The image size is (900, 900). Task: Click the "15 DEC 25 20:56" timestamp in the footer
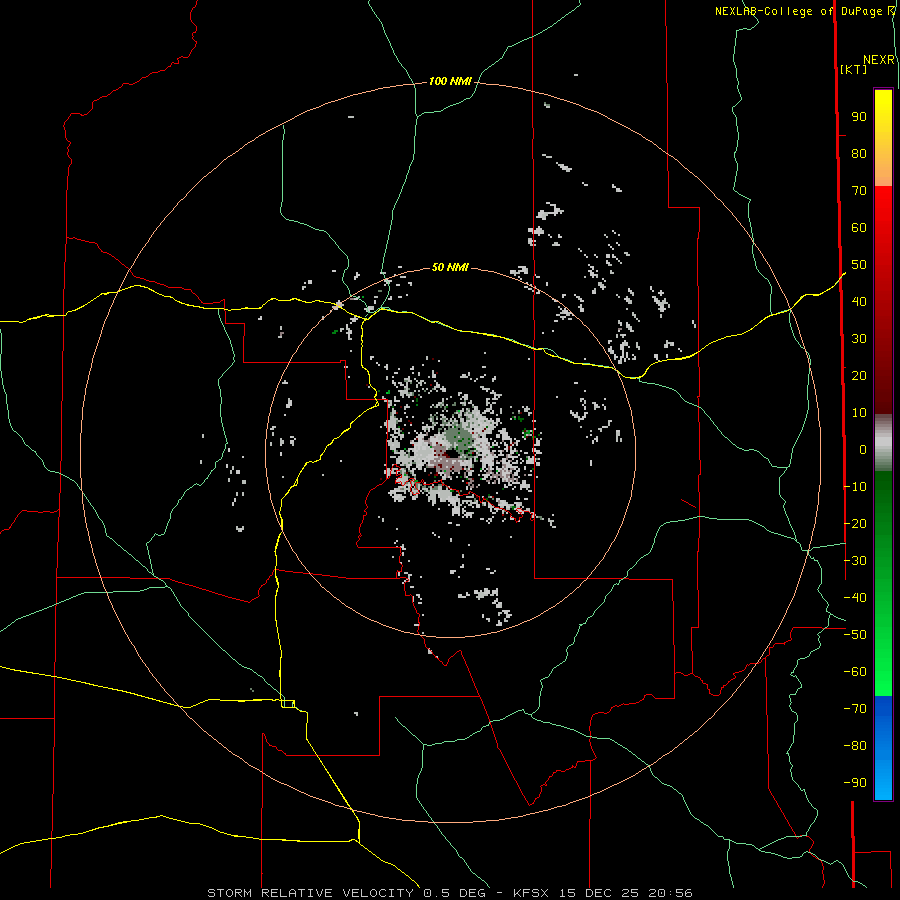624,893
